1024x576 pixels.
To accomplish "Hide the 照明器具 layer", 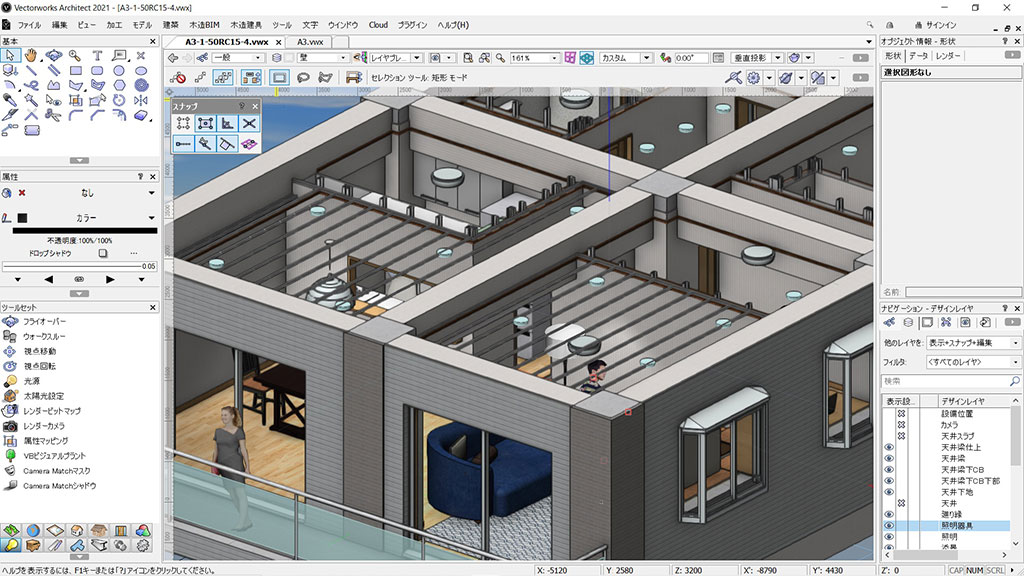I will point(889,525).
